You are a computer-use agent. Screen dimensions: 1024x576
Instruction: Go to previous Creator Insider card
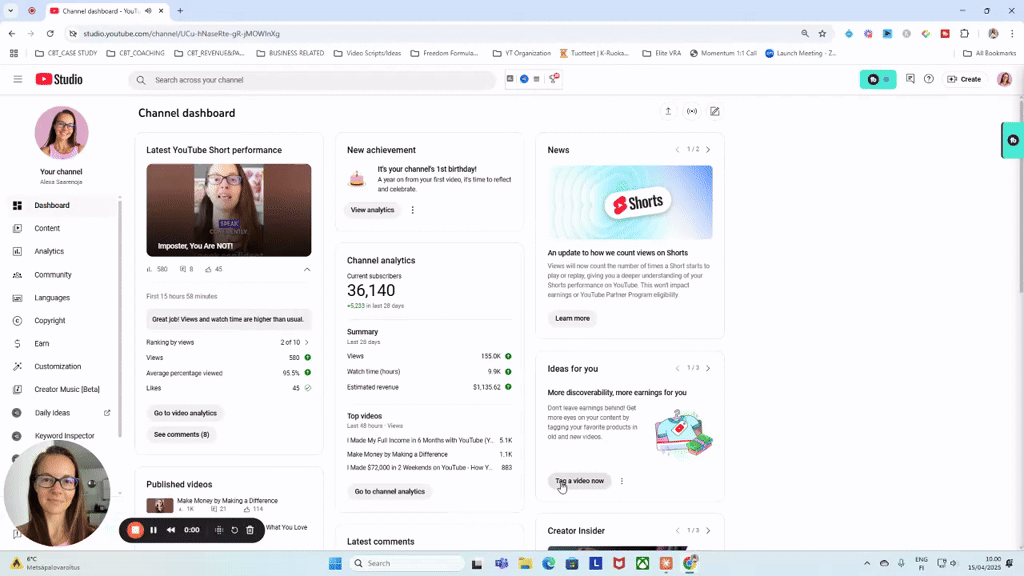pyautogui.click(x=677, y=530)
